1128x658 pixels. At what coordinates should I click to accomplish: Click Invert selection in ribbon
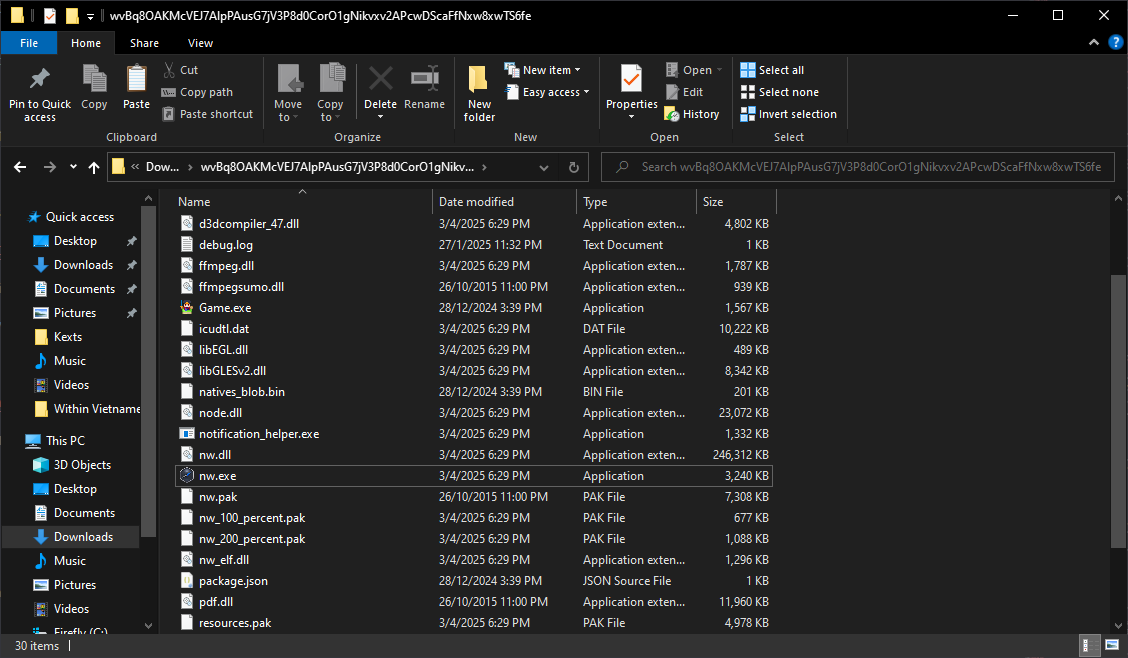788,114
